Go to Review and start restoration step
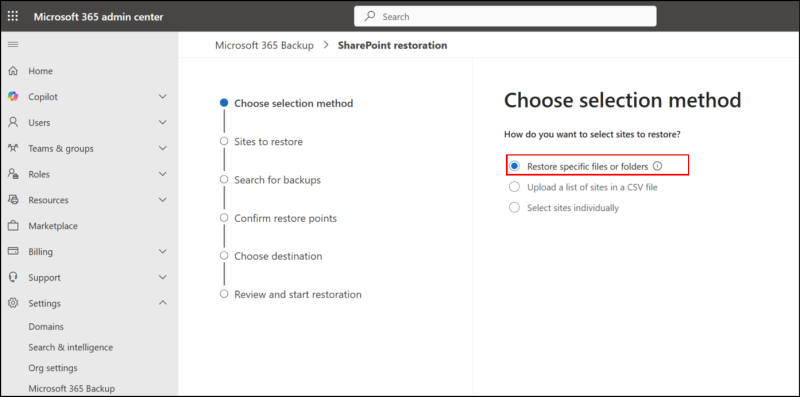800x397 pixels. tap(298, 294)
